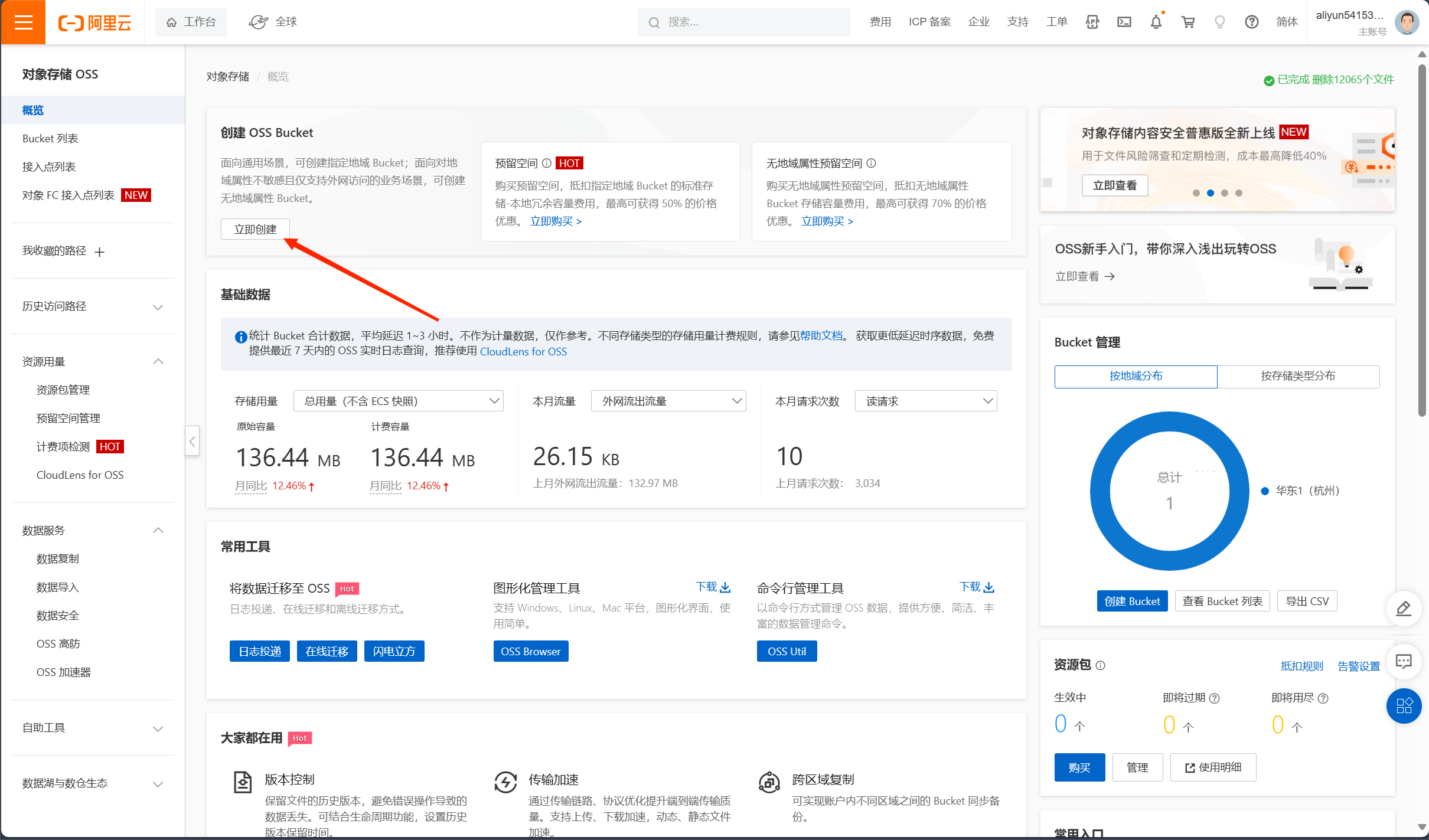Open the 外网流出流量 dropdown
This screenshot has width=1429, height=840.
668,401
